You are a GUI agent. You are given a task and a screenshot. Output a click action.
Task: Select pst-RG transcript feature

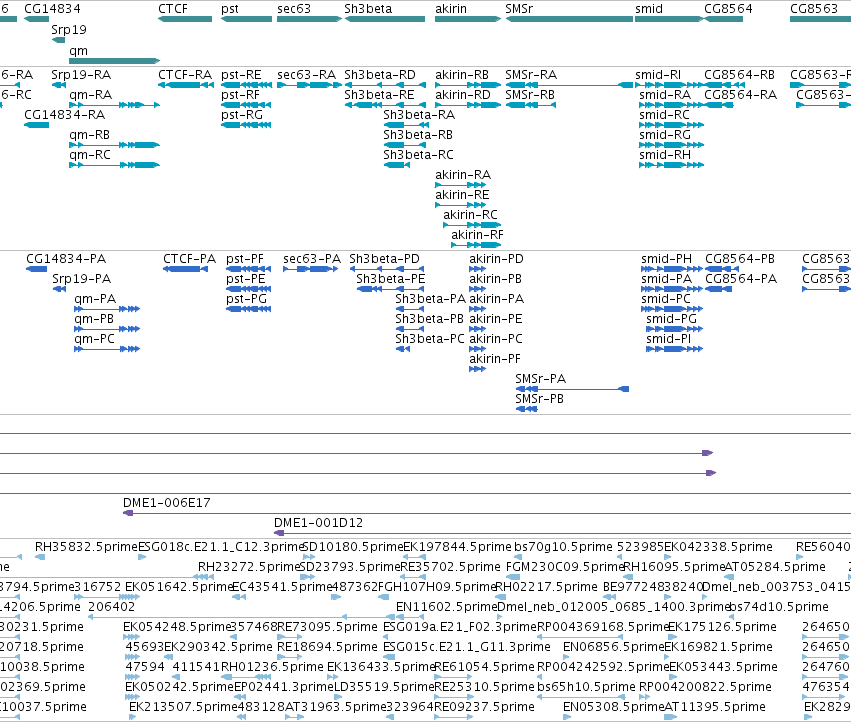(x=246, y=125)
